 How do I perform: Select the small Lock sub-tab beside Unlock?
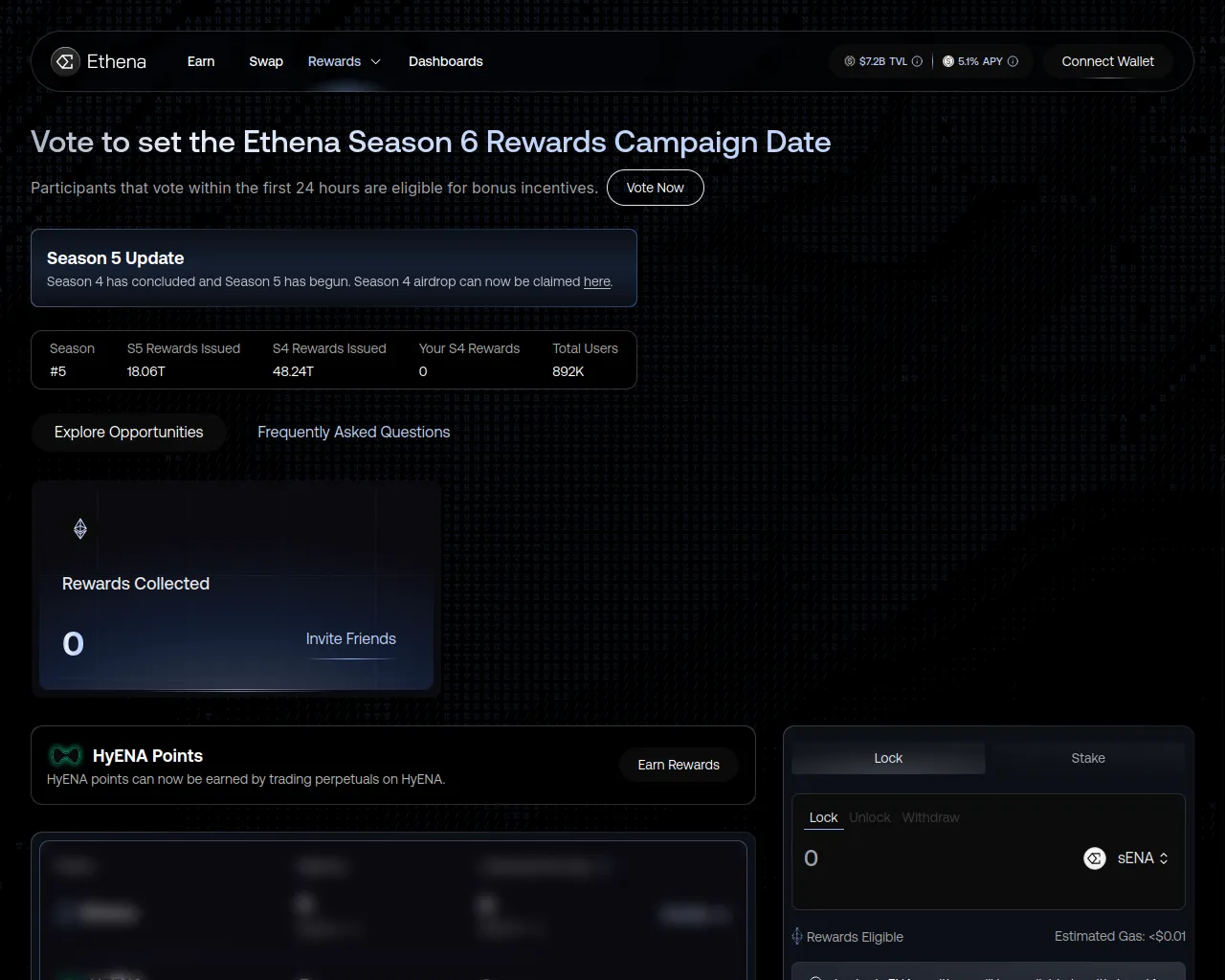click(823, 817)
